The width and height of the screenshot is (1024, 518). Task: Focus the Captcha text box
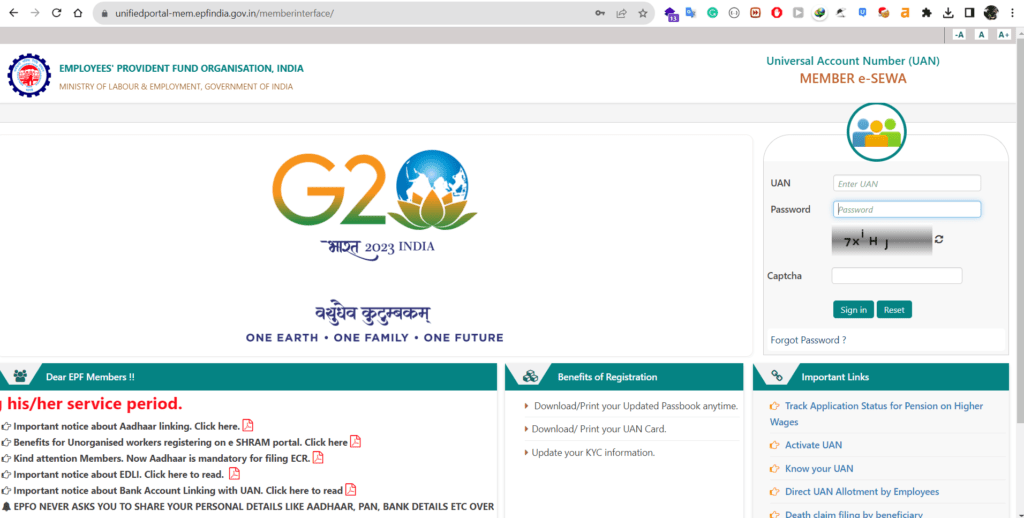pos(897,276)
